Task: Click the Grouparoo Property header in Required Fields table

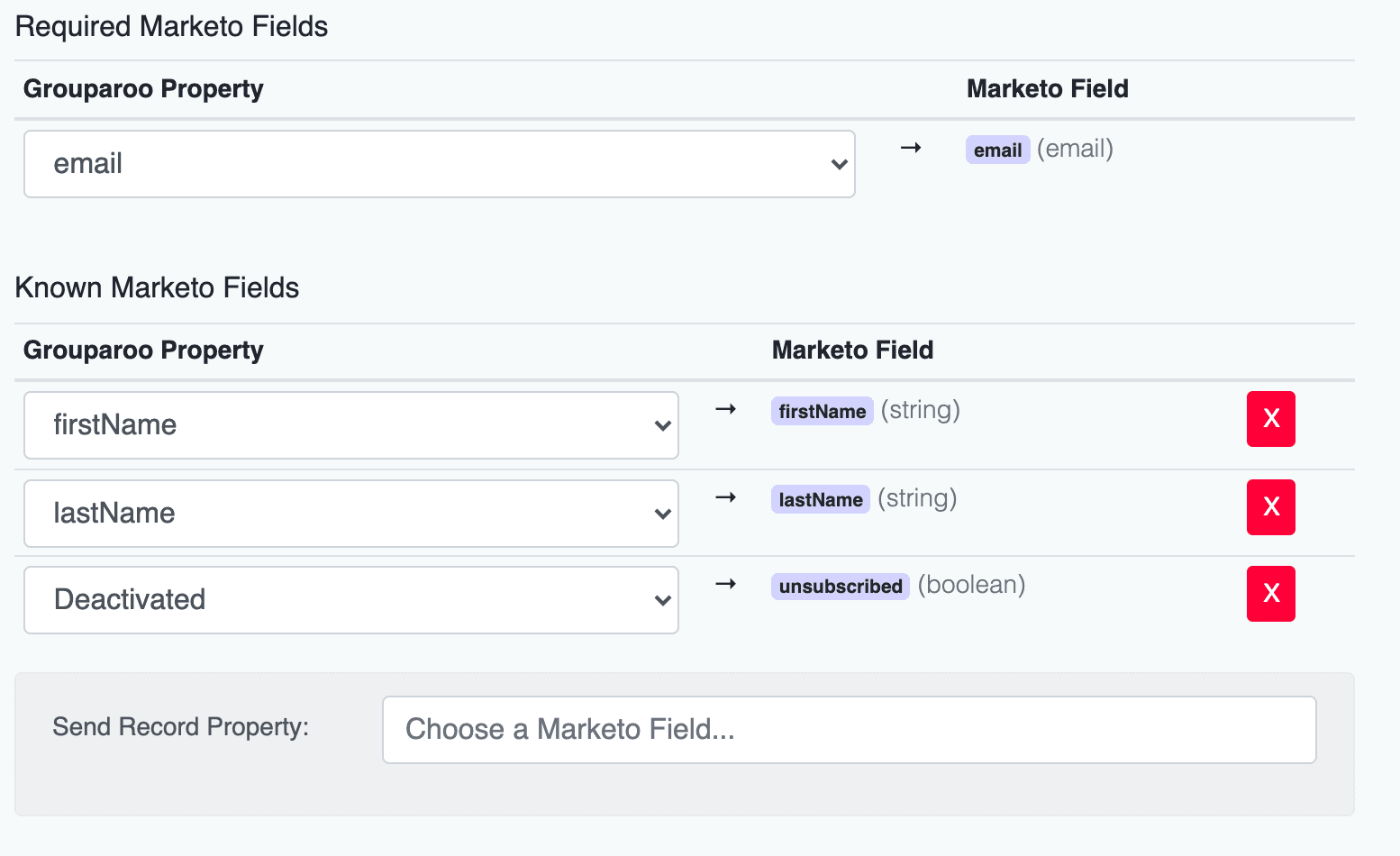Action: [143, 89]
